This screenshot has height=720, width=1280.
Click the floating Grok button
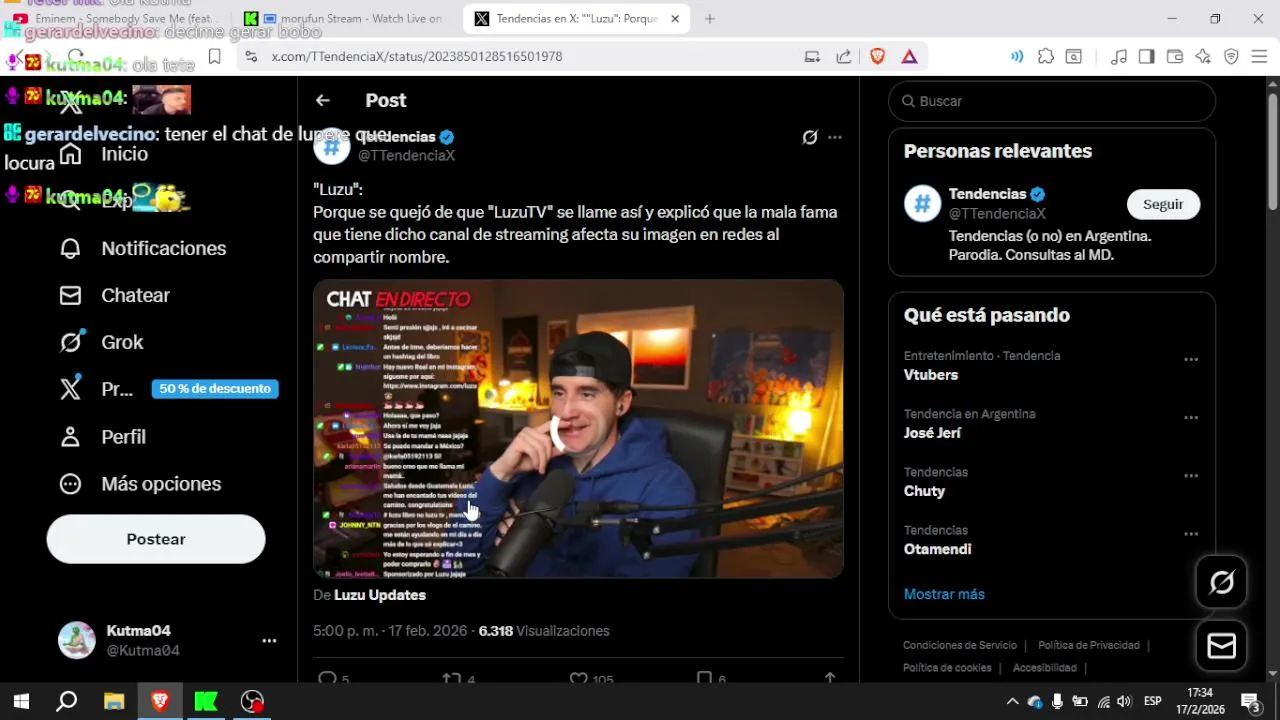coord(1221,582)
